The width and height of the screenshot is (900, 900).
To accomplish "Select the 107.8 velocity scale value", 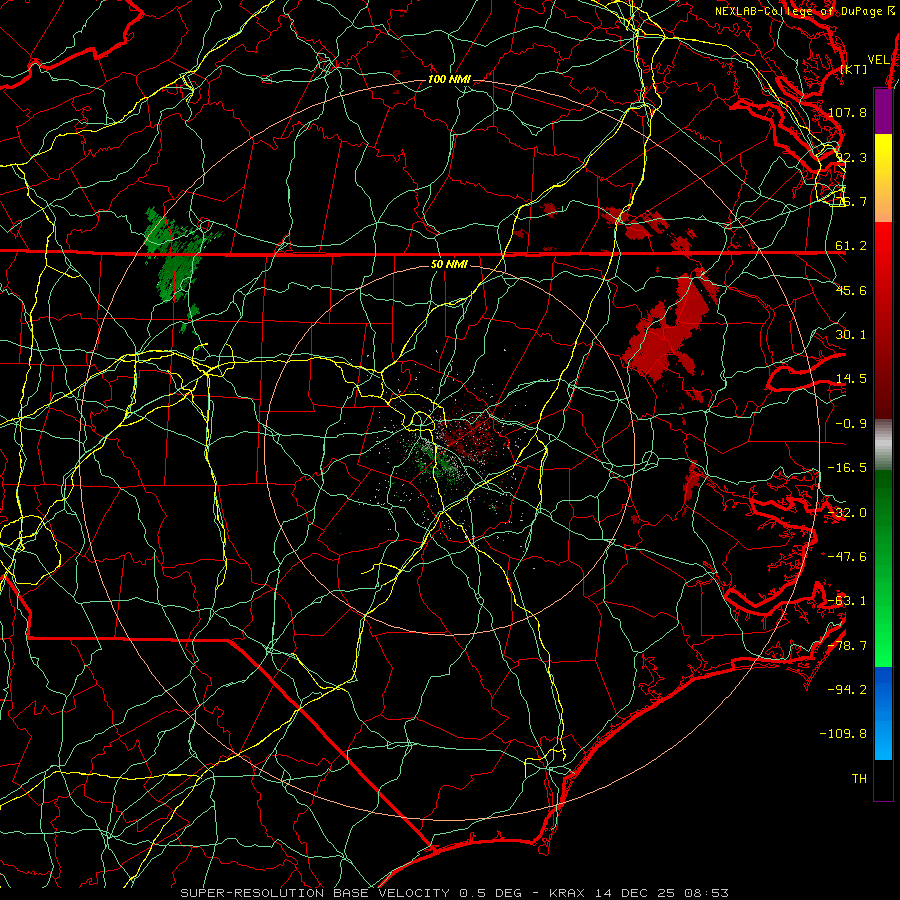I will (x=847, y=112).
